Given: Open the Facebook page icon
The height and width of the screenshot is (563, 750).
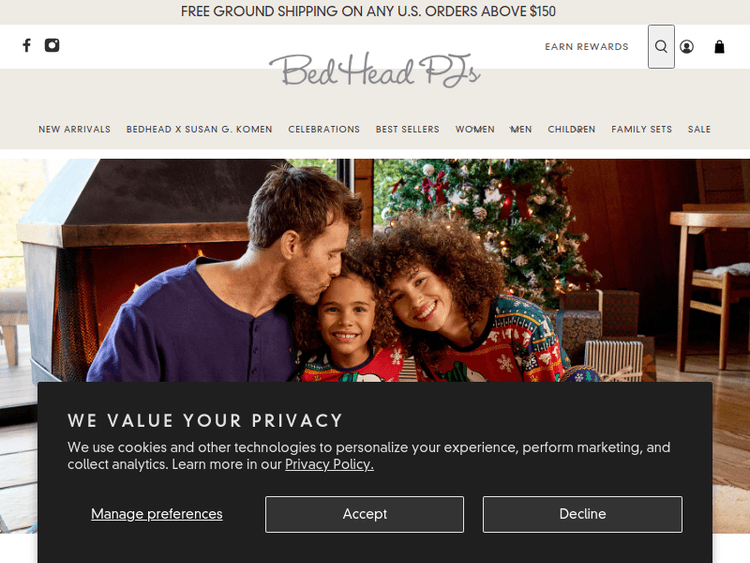Looking at the screenshot, I should point(27,45).
